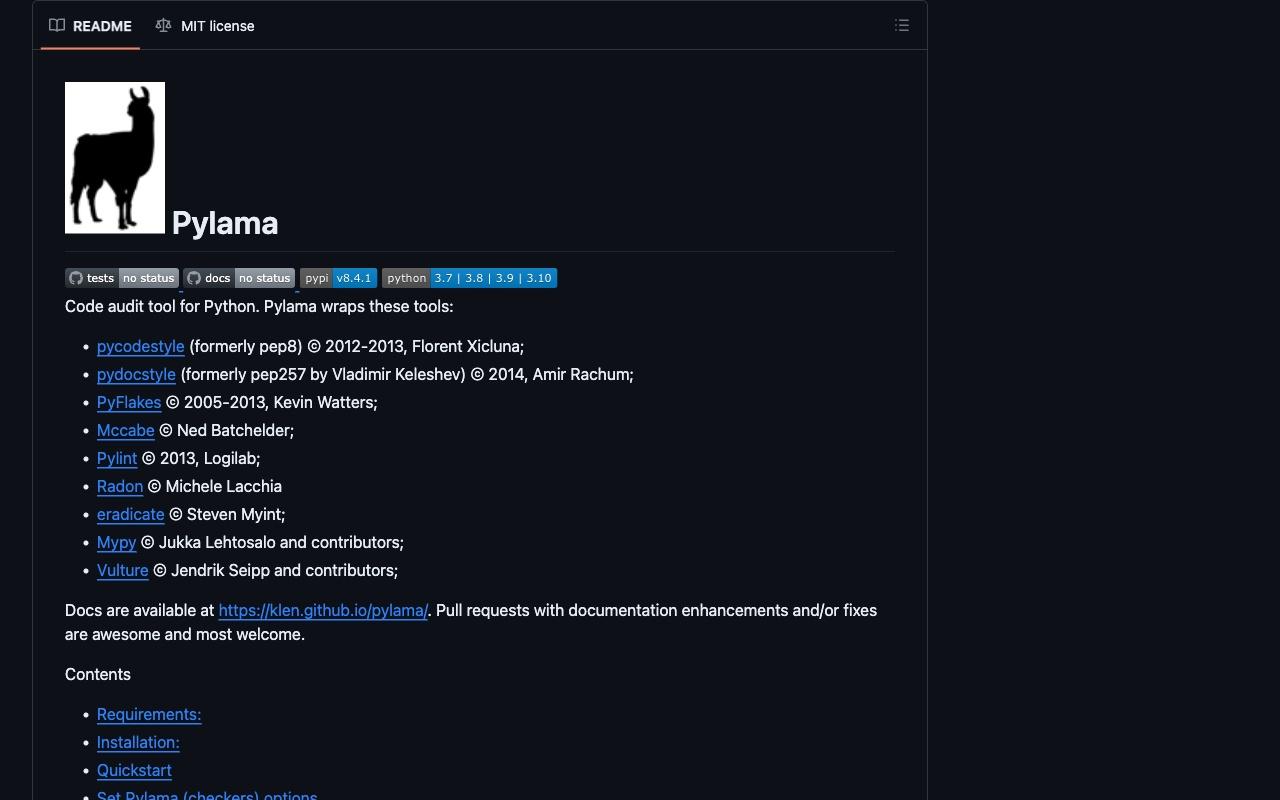Image resolution: width=1280 pixels, height=800 pixels.
Task: Switch to the README tab
Action: (x=91, y=26)
